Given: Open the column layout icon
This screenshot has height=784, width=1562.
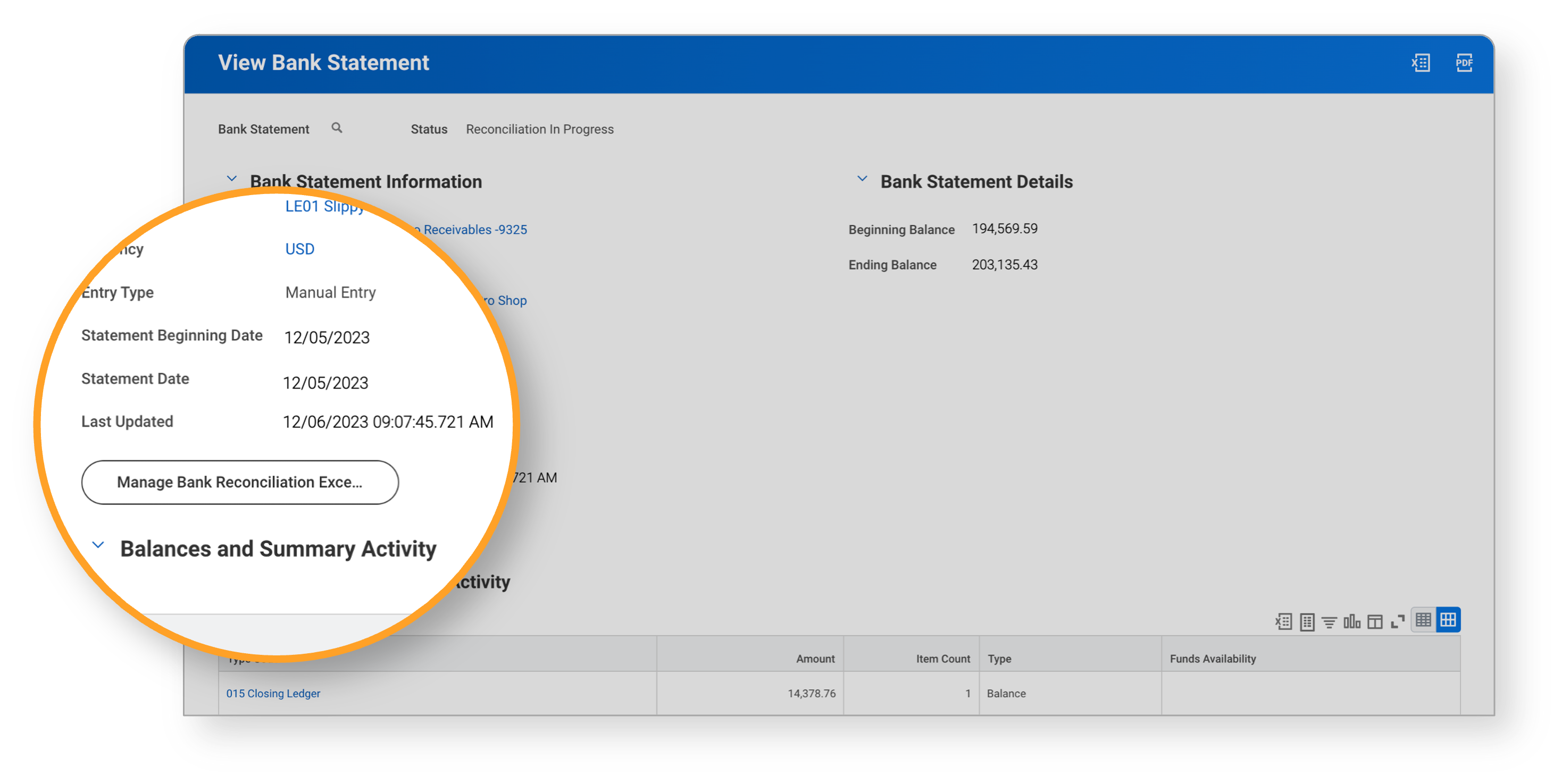Looking at the screenshot, I should click(x=1375, y=622).
